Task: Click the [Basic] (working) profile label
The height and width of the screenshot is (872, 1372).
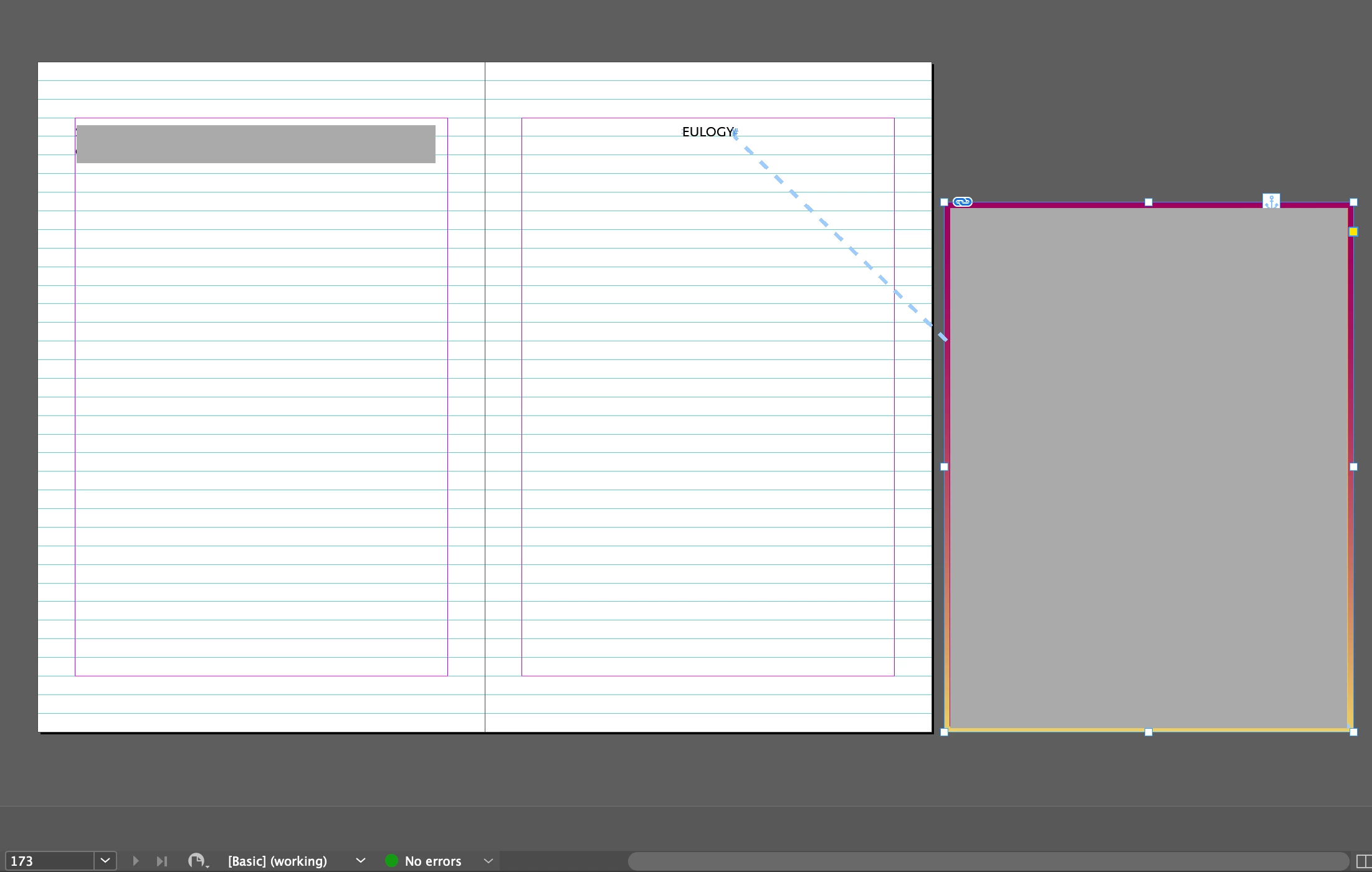Action: click(x=277, y=861)
